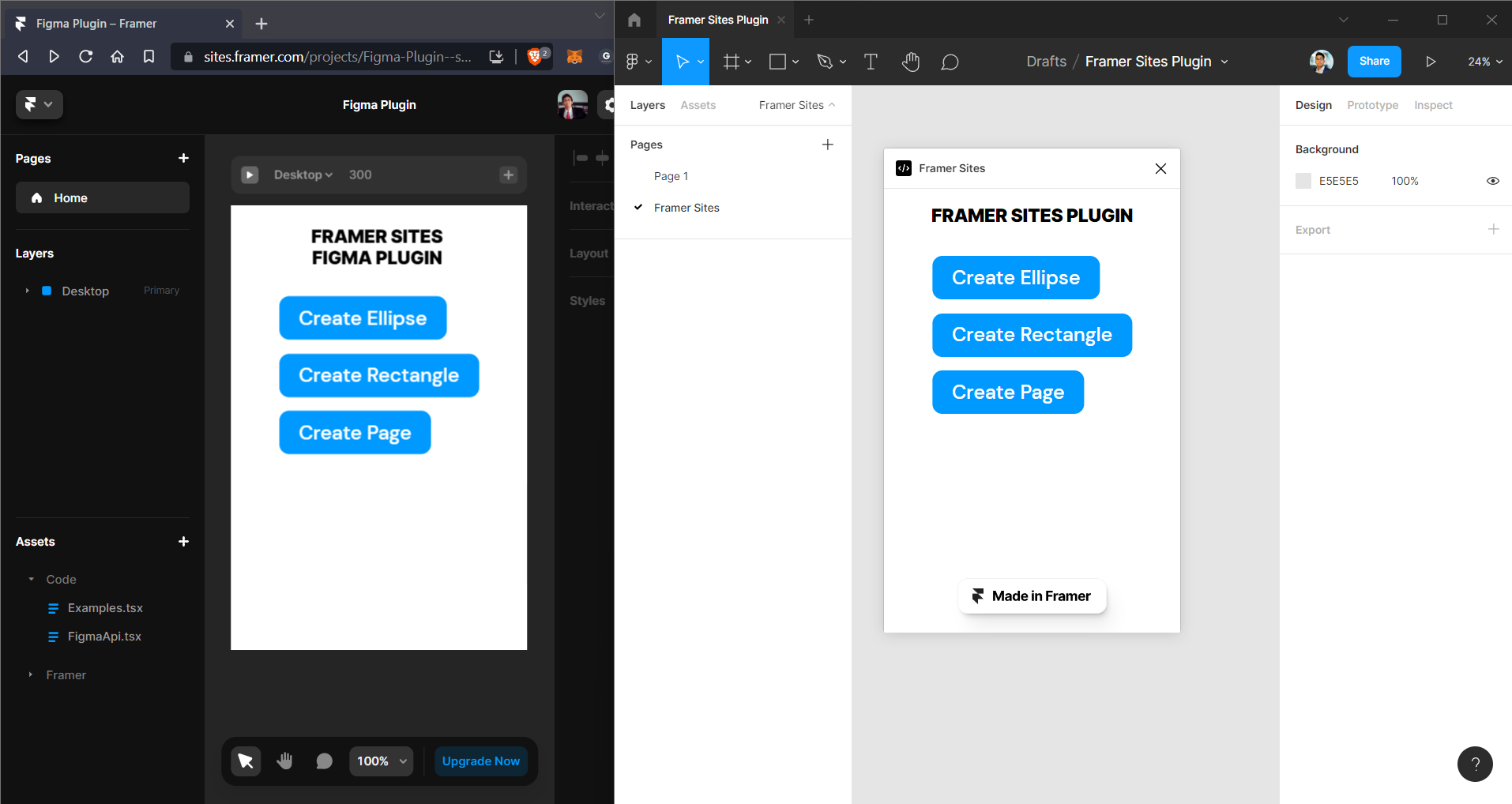1512x804 pixels.
Task: Add new page in Figma
Action: tap(828, 145)
